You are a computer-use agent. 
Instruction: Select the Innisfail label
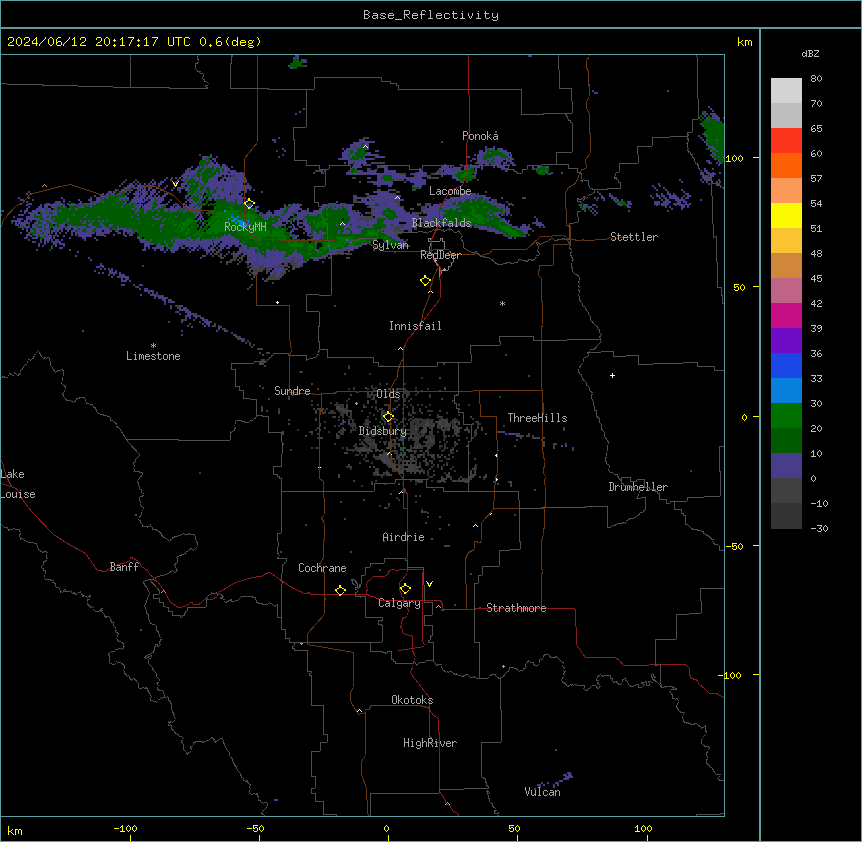[415, 326]
